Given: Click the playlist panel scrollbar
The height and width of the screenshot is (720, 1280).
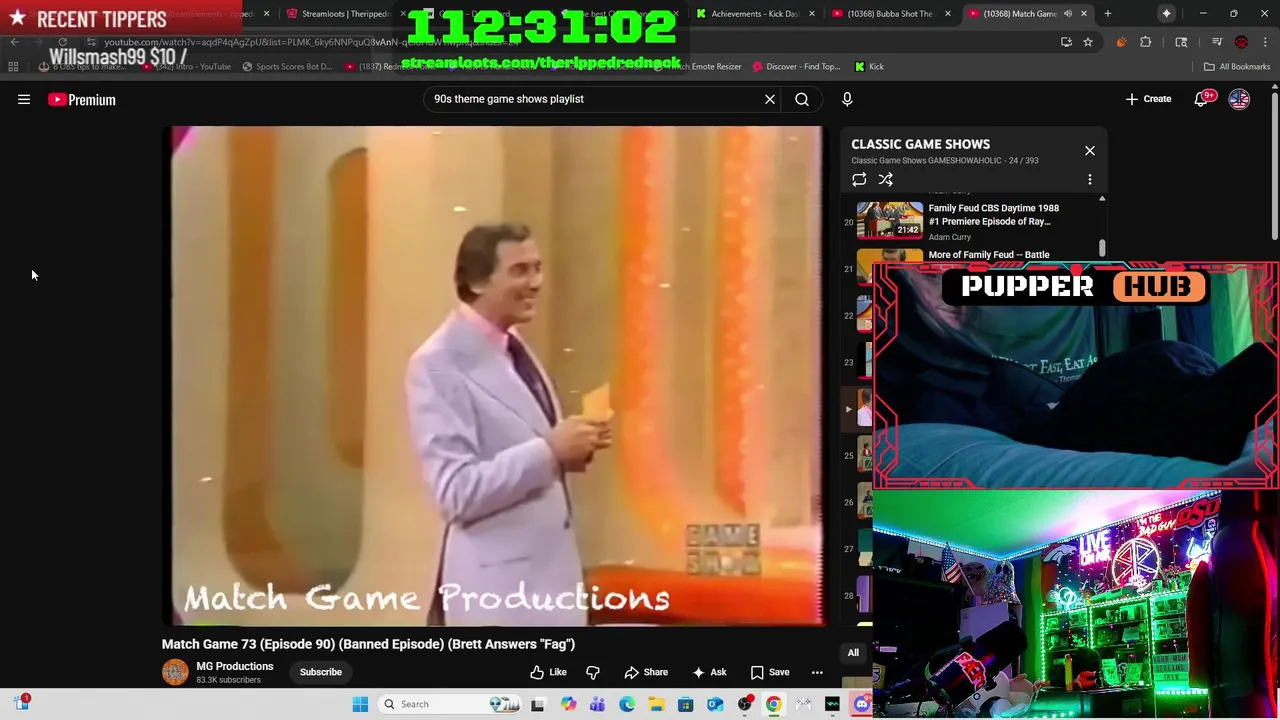Looking at the screenshot, I should (1102, 247).
